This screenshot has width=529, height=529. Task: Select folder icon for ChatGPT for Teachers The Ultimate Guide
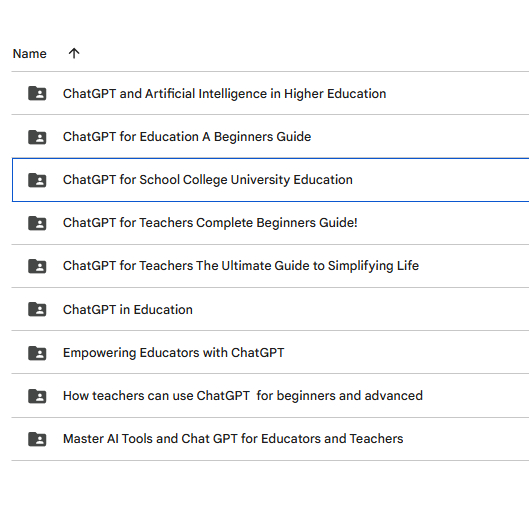[x=37, y=266]
